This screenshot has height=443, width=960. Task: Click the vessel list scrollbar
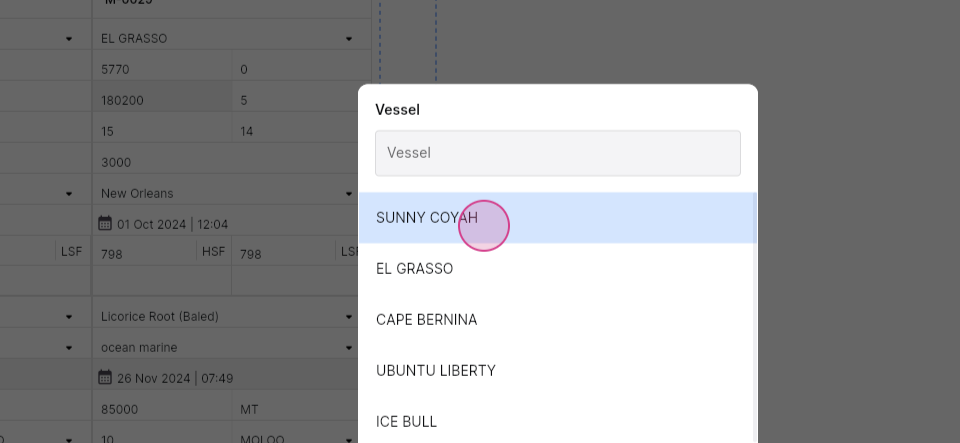pyautogui.click(x=756, y=318)
